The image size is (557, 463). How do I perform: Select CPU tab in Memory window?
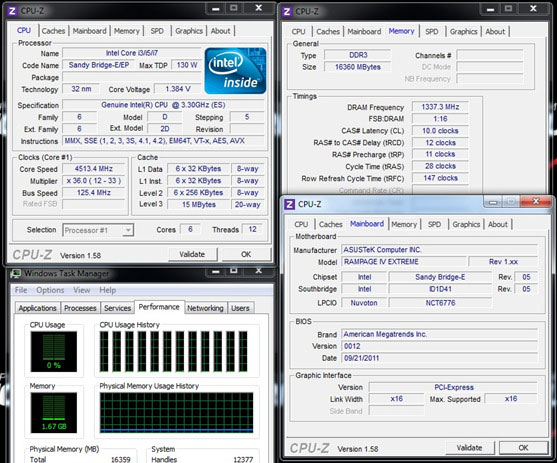click(298, 32)
